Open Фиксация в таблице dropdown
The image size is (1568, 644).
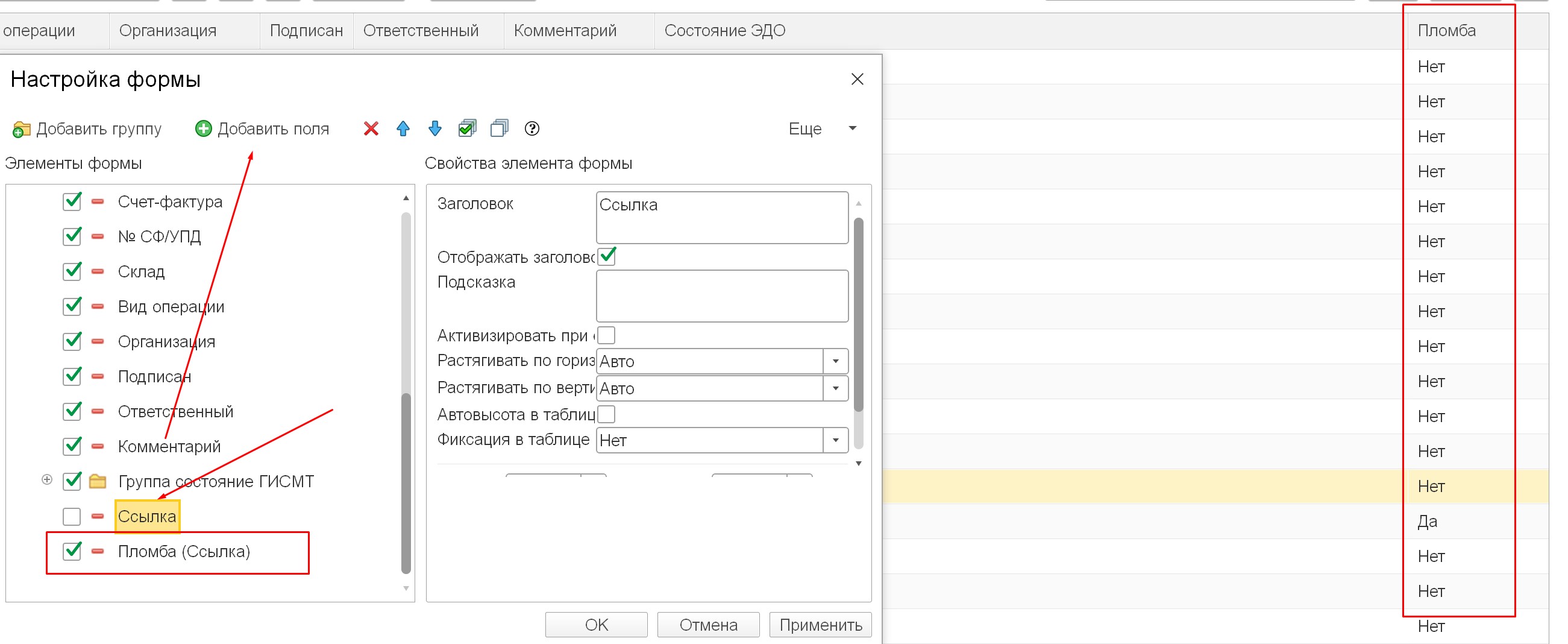[x=836, y=440]
